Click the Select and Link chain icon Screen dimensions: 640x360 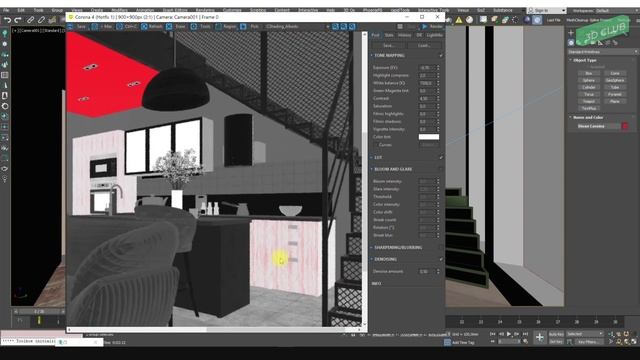(30, 20)
